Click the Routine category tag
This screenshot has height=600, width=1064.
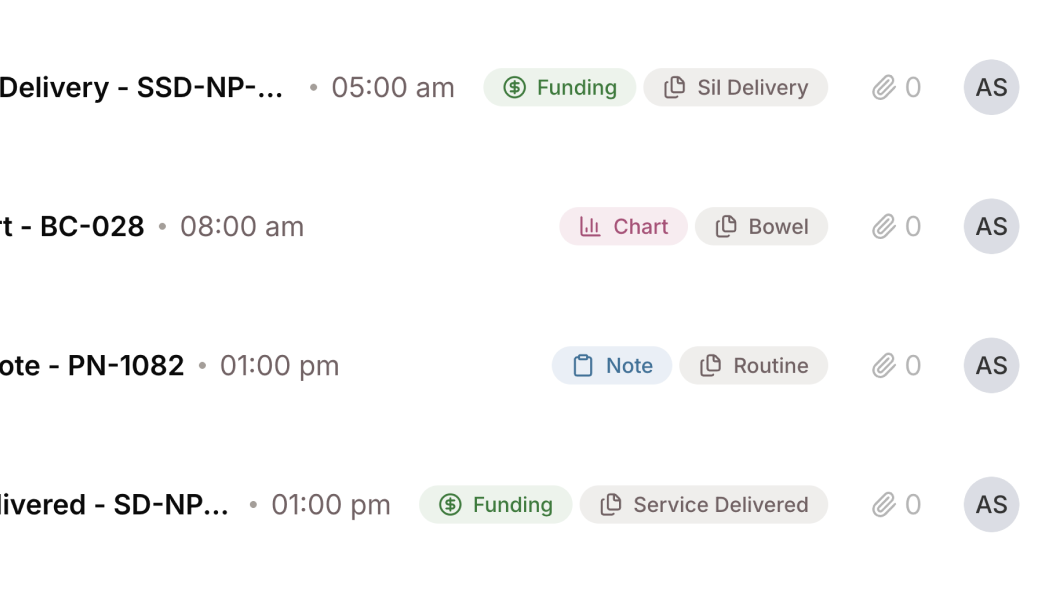tap(753, 366)
